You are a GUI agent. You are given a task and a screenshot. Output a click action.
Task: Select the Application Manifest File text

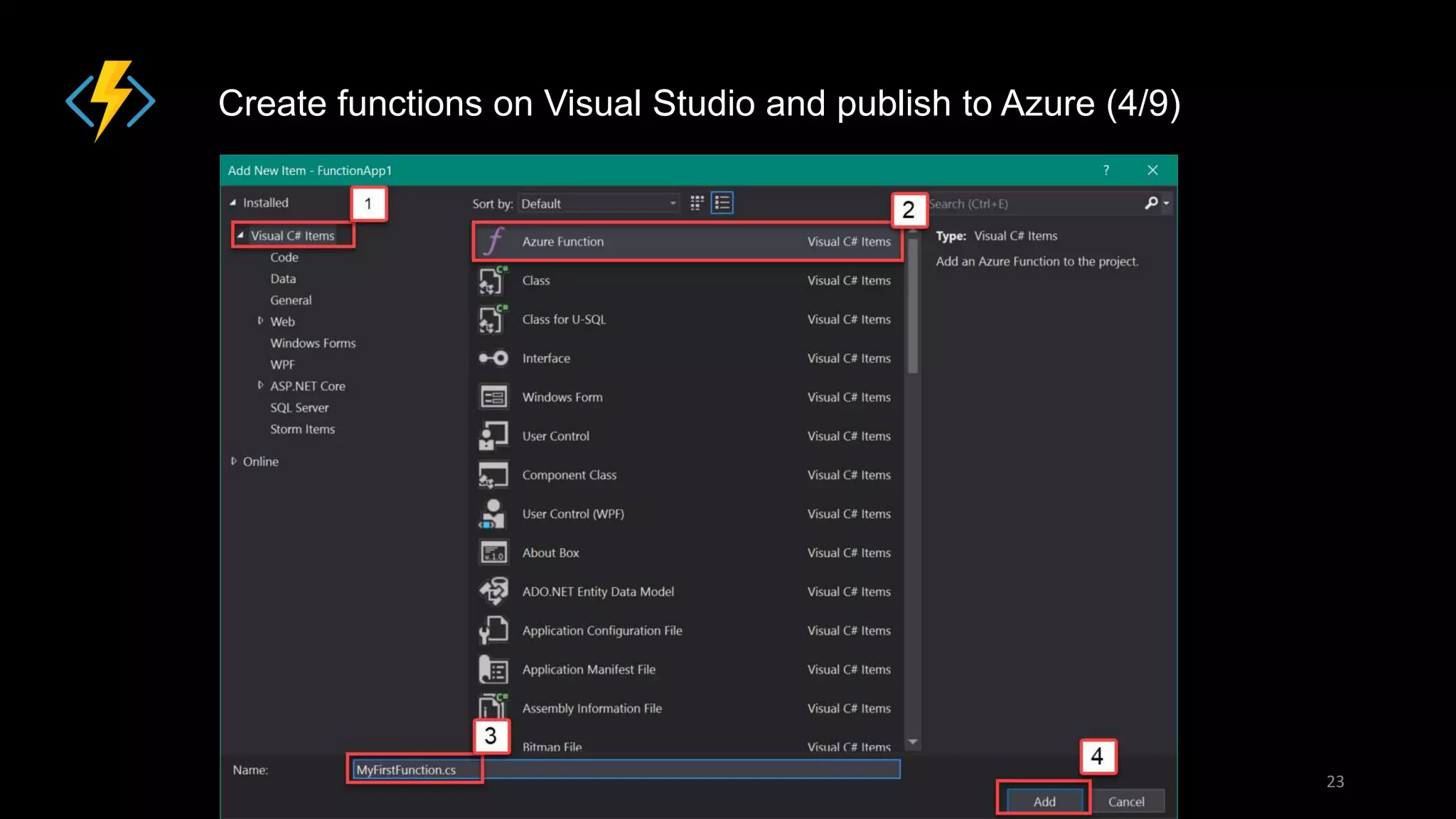(589, 669)
